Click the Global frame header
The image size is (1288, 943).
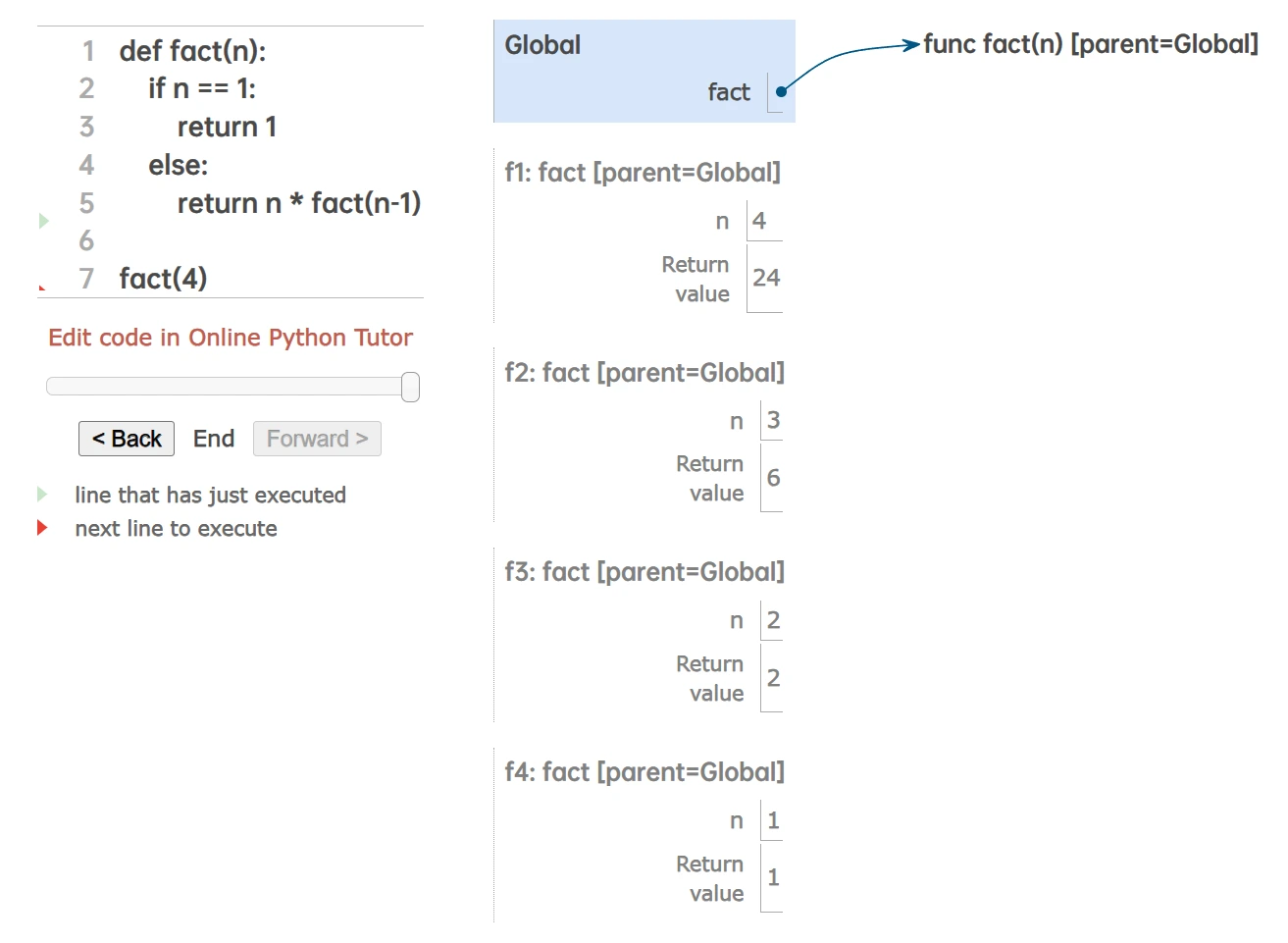click(x=542, y=45)
